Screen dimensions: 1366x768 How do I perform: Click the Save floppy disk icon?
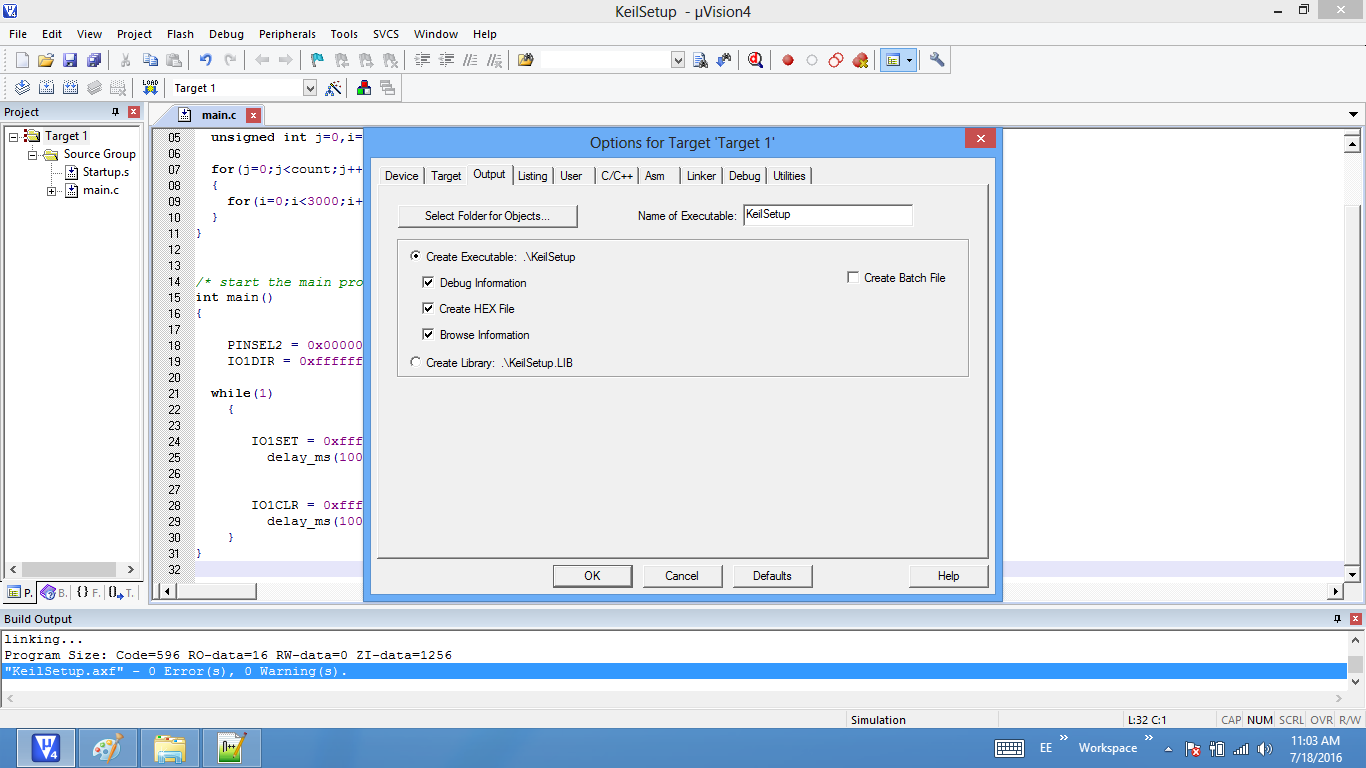pos(70,60)
